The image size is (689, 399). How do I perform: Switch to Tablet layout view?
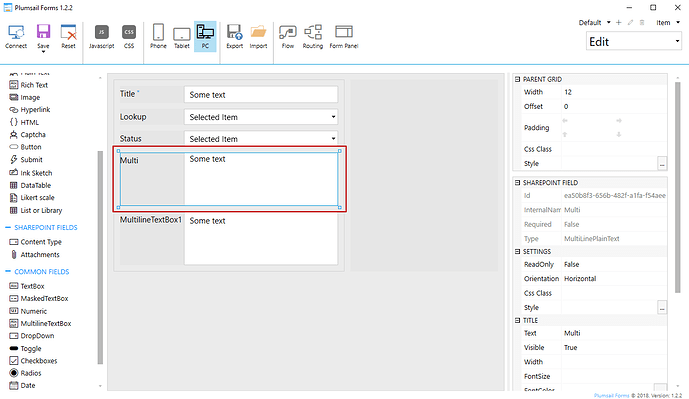pyautogui.click(x=181, y=36)
